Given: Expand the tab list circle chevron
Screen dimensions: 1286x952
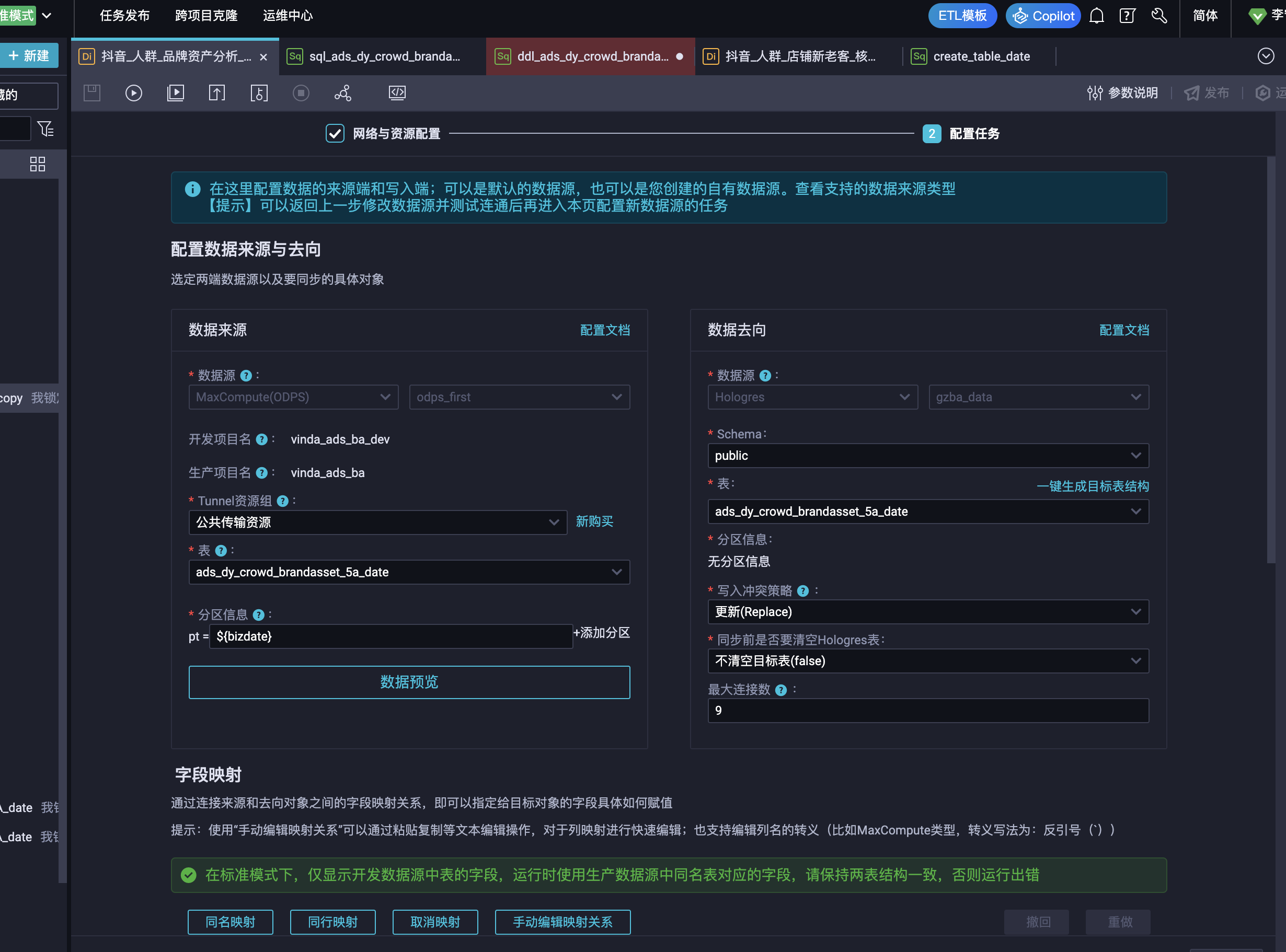Looking at the screenshot, I should pyautogui.click(x=1266, y=56).
